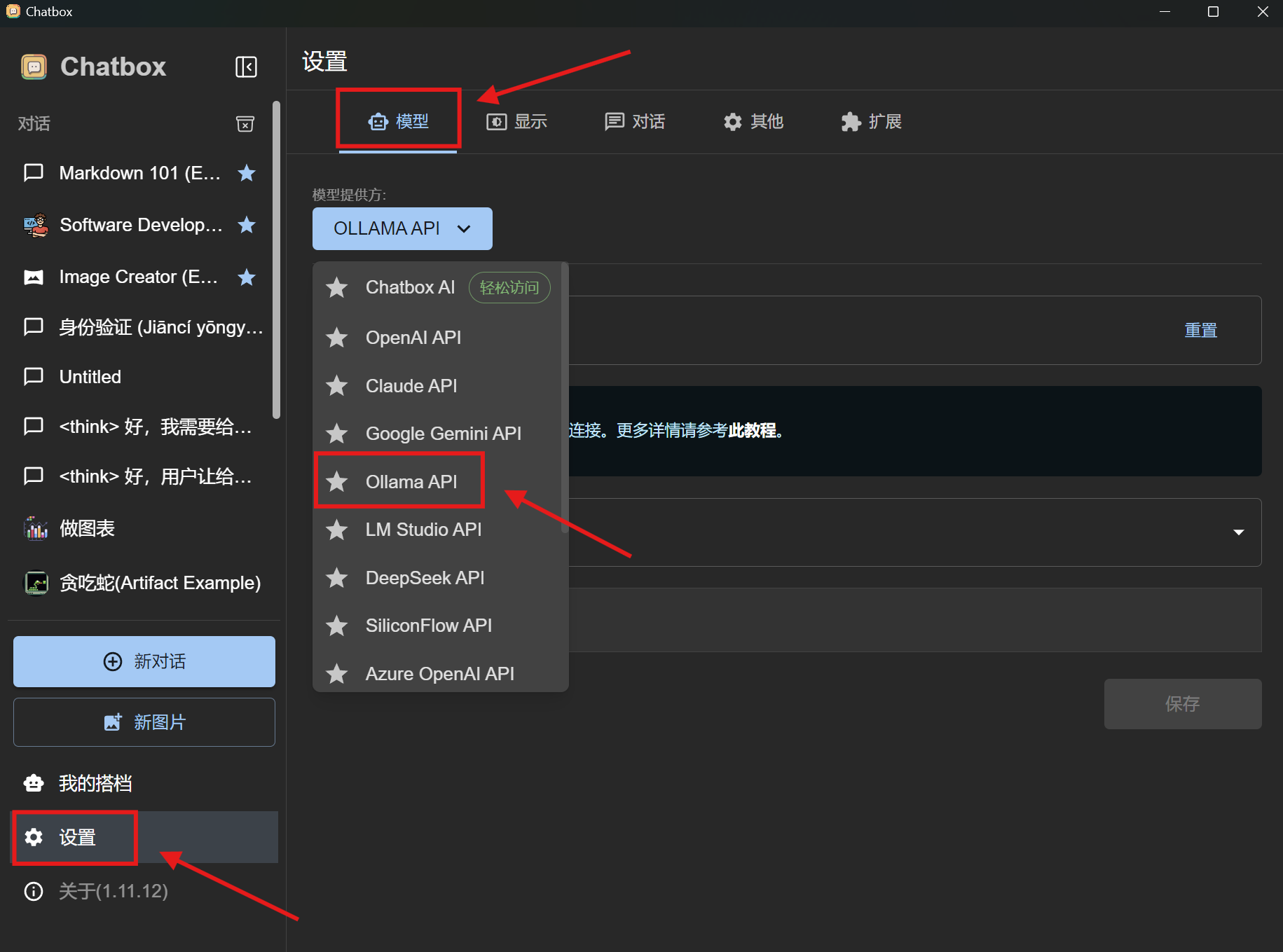Click the 重置 reset link
This screenshot has width=1283, height=952.
[1200, 330]
